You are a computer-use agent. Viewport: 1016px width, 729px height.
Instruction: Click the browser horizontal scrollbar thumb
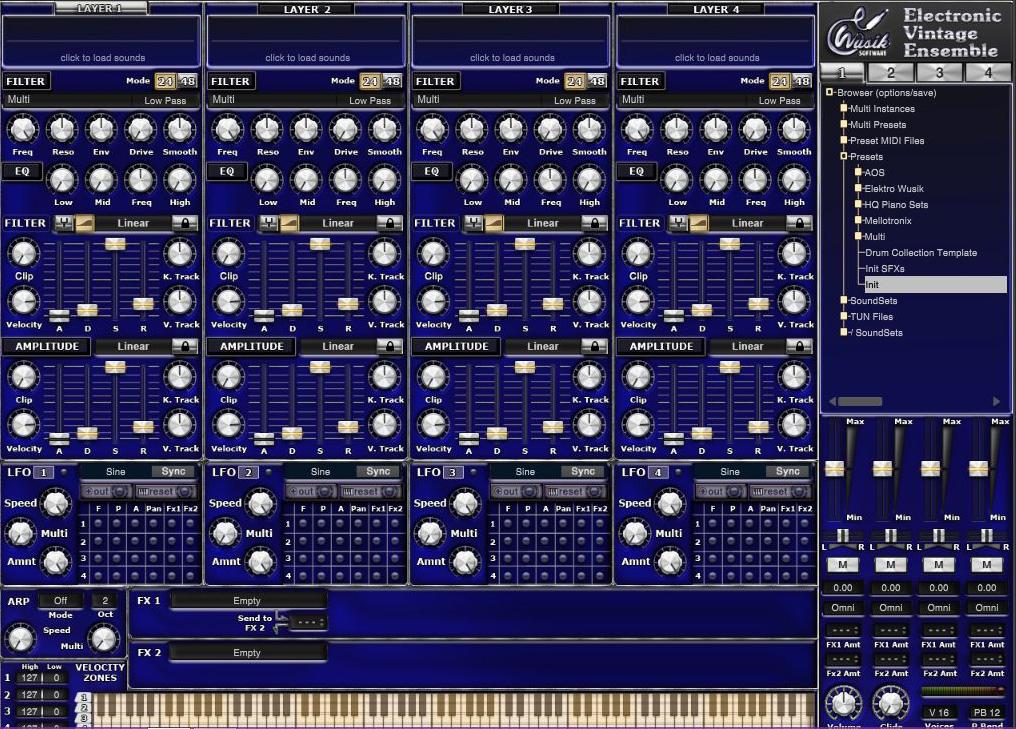860,401
